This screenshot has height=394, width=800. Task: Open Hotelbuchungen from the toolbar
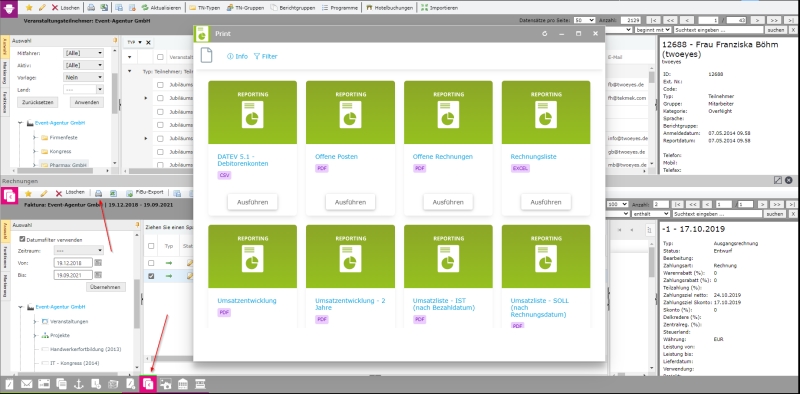(x=390, y=8)
